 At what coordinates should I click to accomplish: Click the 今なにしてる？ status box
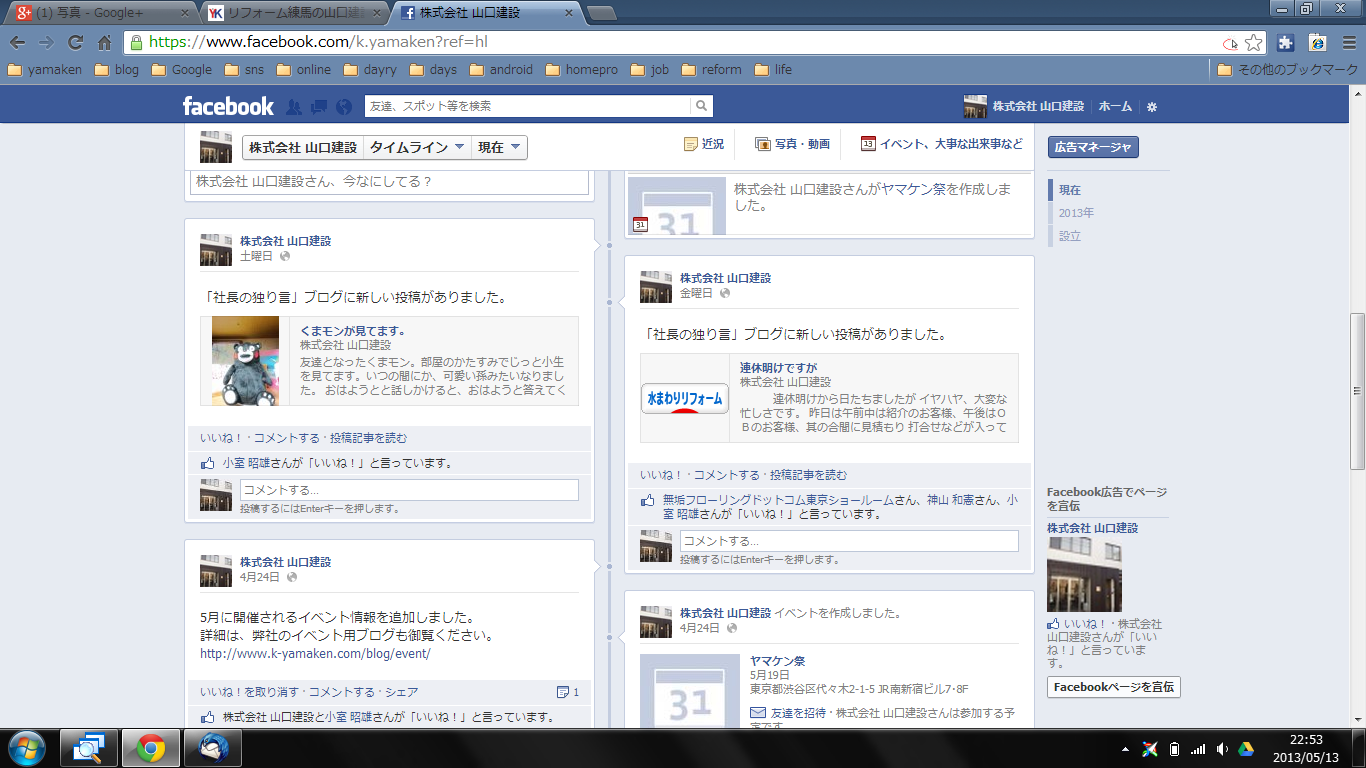389,182
